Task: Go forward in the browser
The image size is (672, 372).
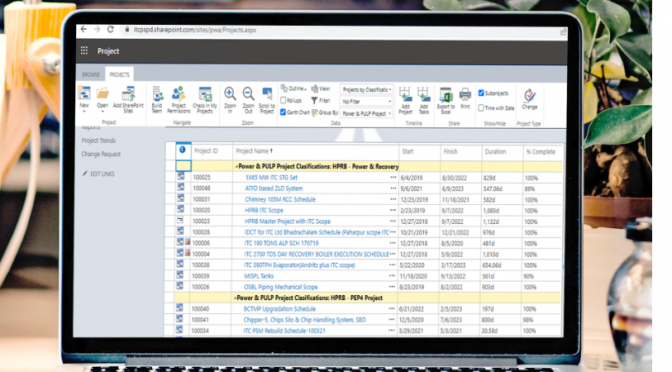Action: [x=97, y=29]
